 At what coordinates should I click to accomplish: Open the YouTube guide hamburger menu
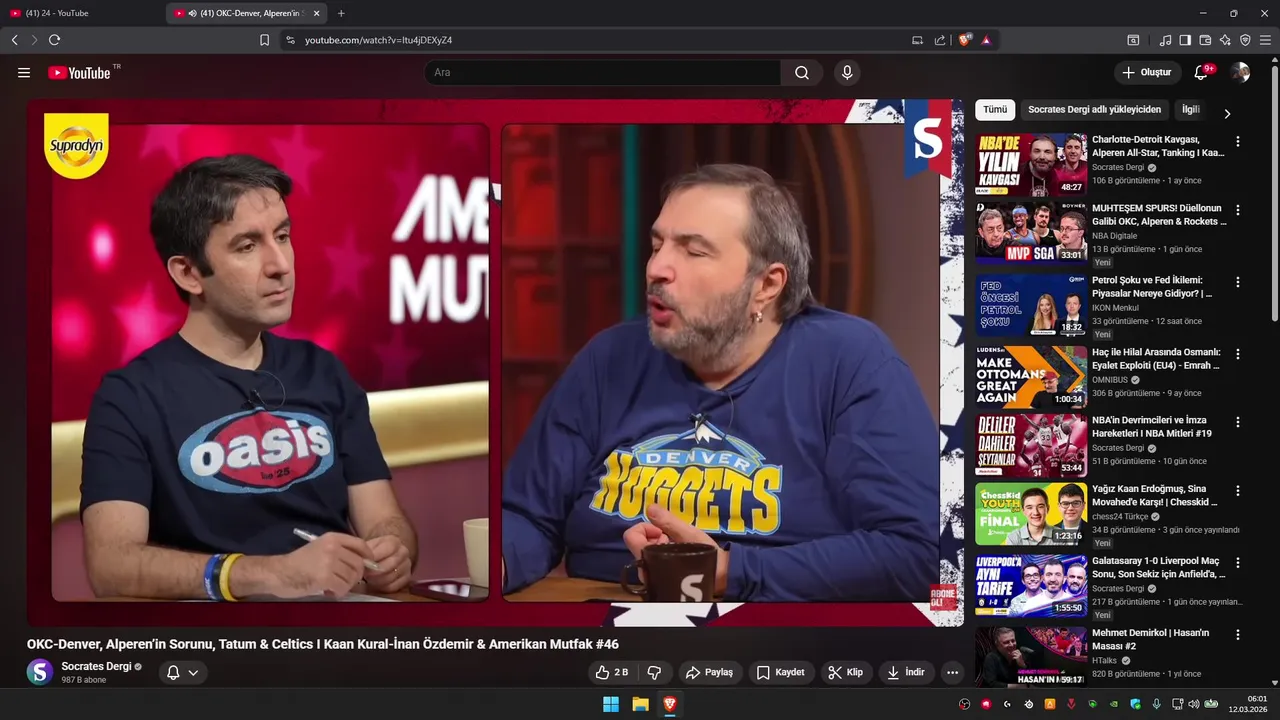24,72
